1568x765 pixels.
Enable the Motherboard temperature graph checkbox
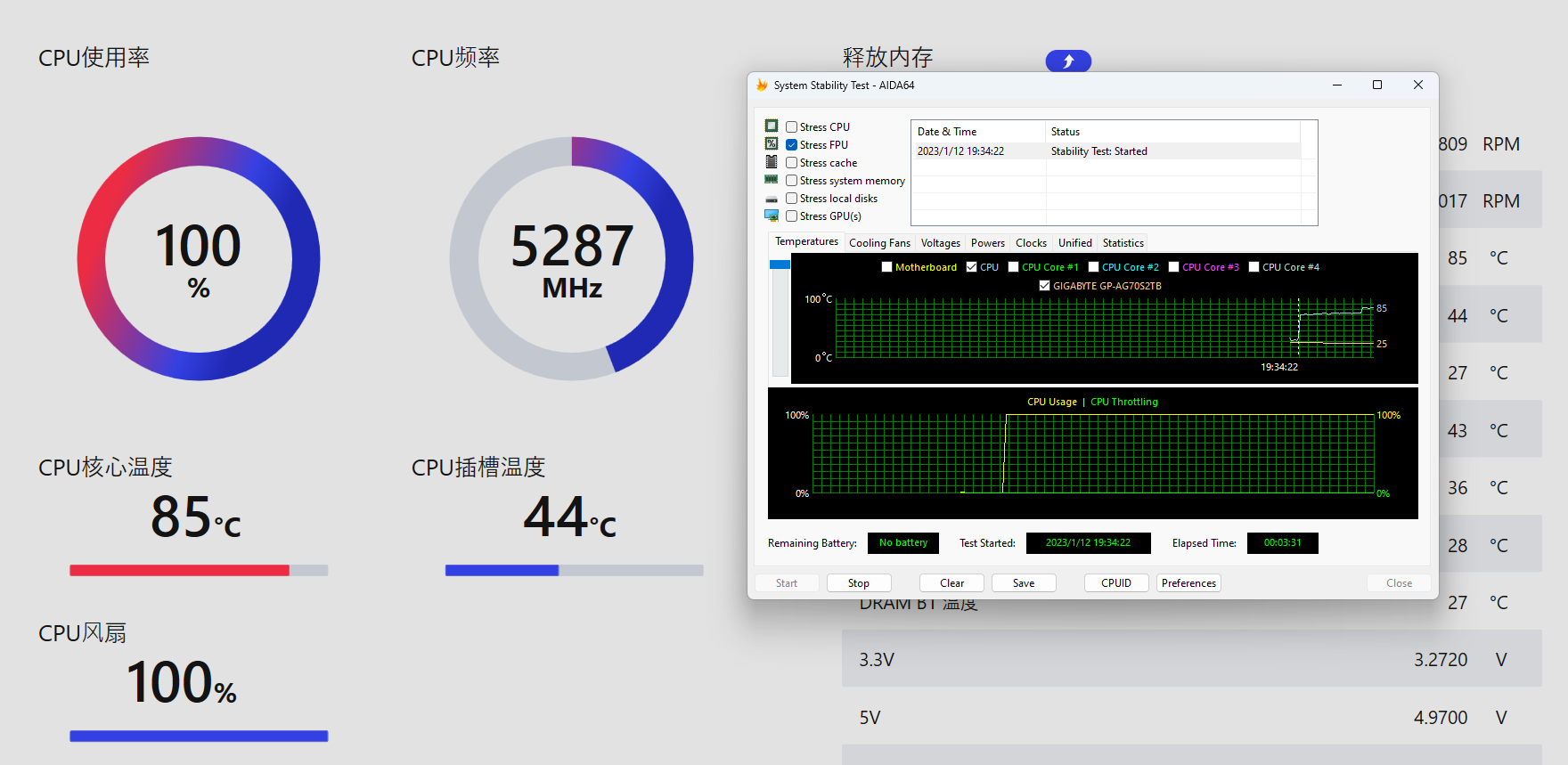886,267
